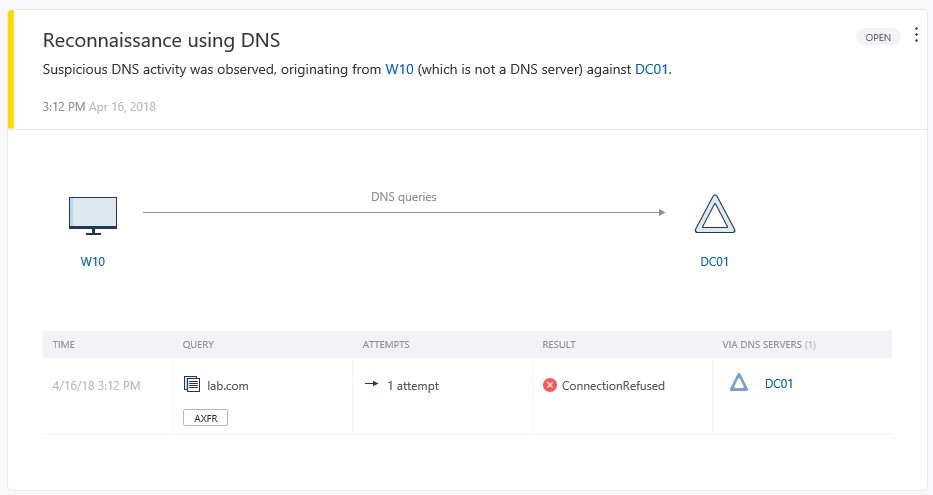Open the three-dot more options menu

(x=916, y=35)
